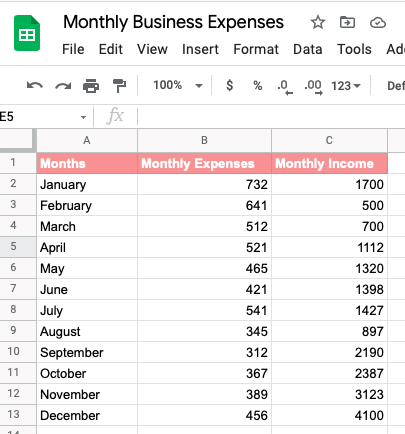Select the May cell

[87, 268]
